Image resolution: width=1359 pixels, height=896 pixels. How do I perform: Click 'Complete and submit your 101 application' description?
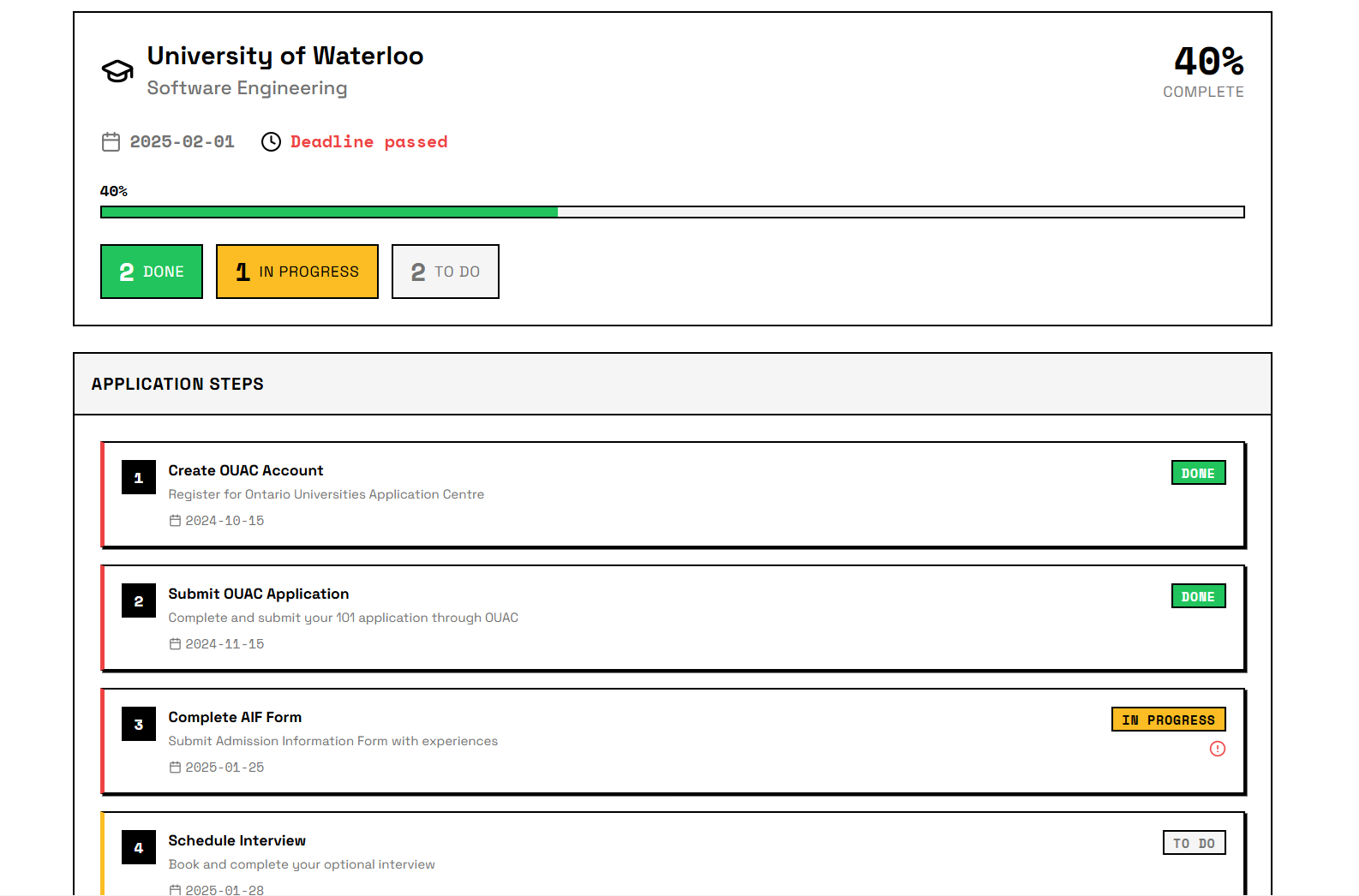coord(344,618)
